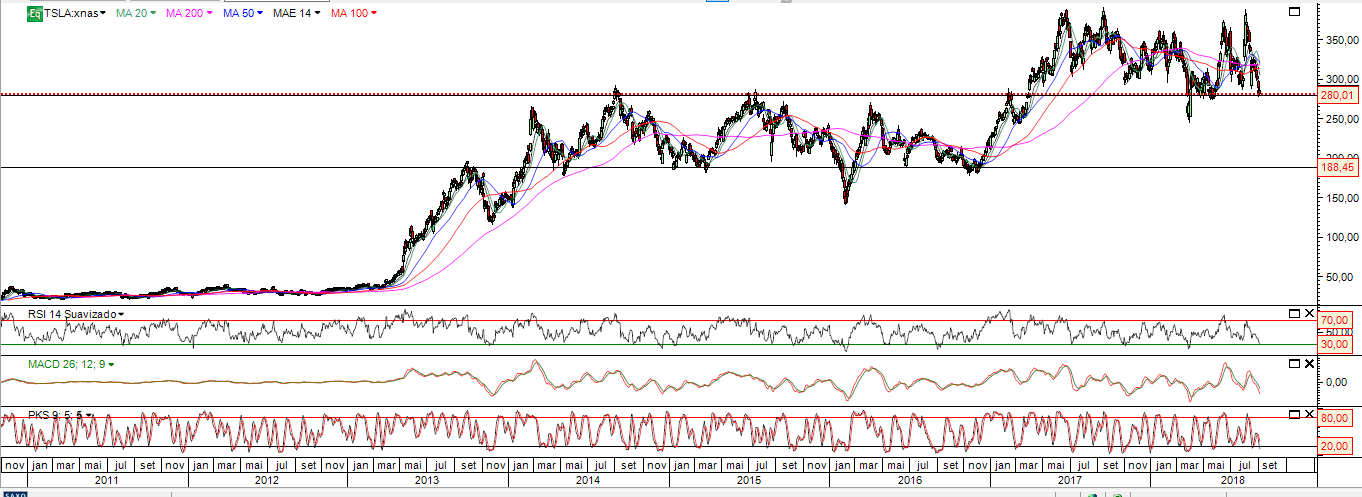Click the 2015 year label on timeline

[748, 480]
